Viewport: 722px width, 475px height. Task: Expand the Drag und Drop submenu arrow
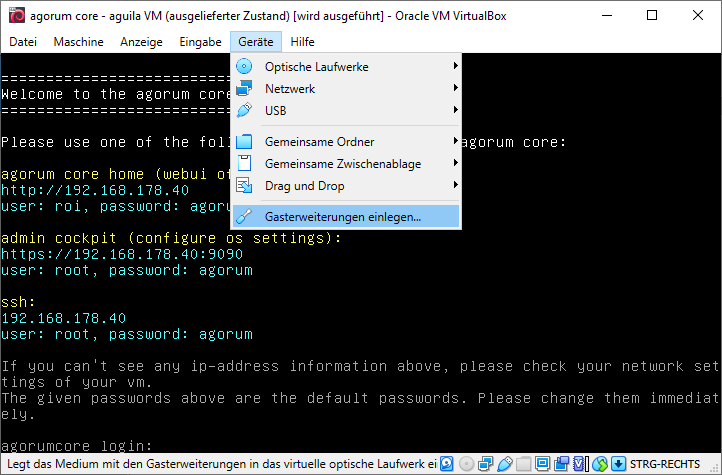455,185
